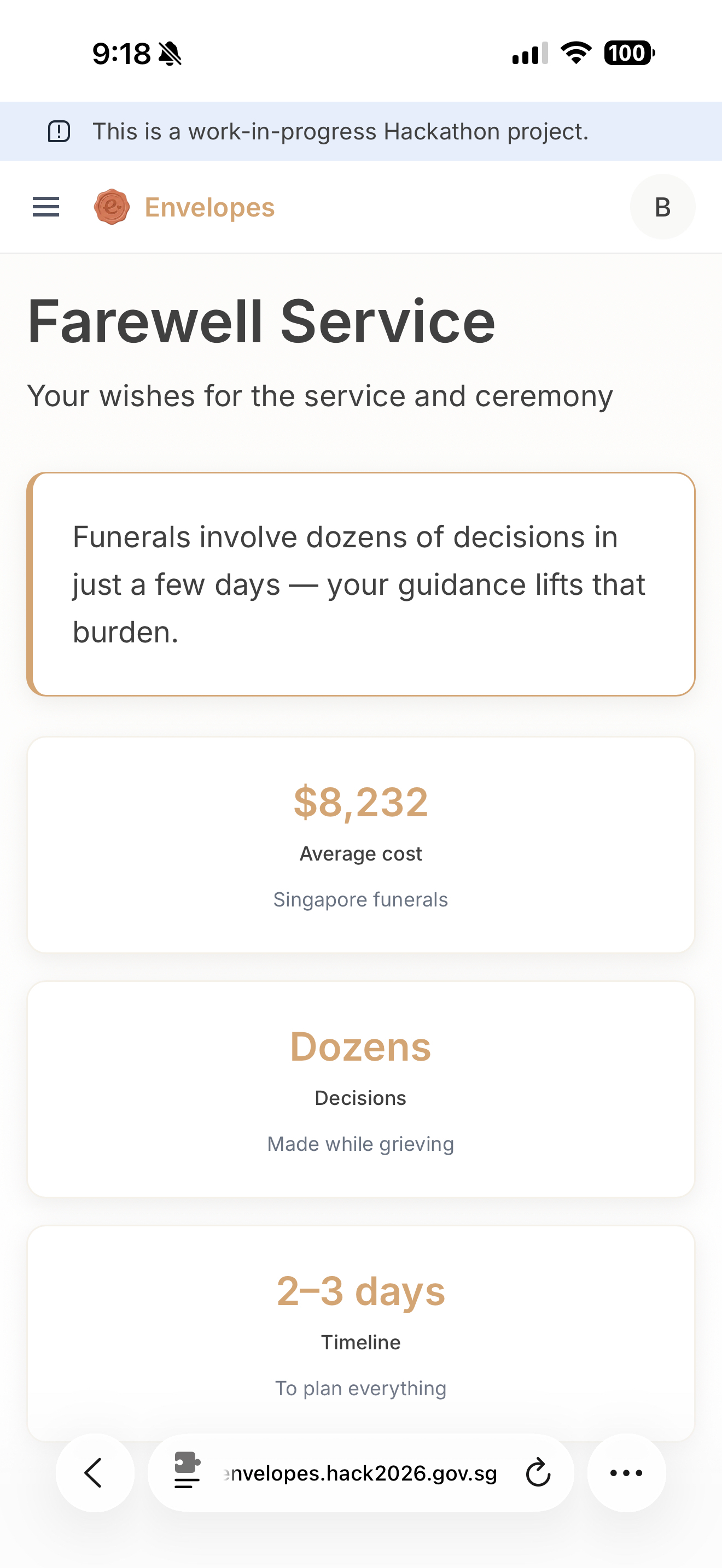722x1568 pixels.
Task: Tap the Envelopes wax seal logo
Action: (112, 207)
